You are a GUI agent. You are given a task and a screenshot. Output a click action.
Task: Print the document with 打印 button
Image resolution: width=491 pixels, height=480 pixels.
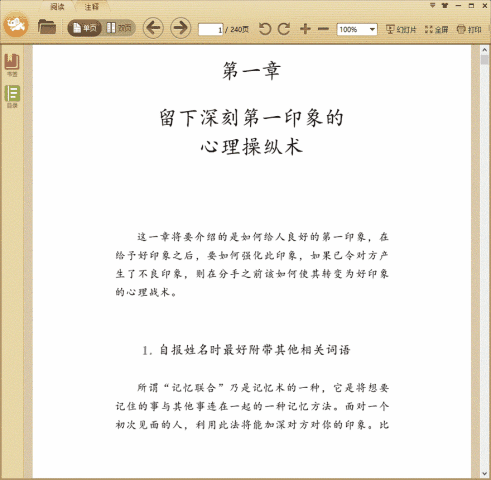click(x=469, y=29)
